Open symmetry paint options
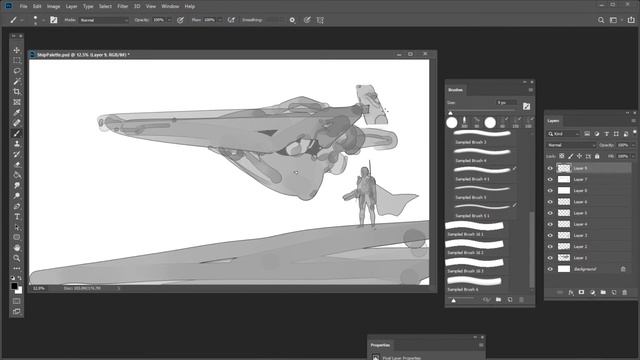Viewport: 640px width, 360px height. tap(320, 20)
